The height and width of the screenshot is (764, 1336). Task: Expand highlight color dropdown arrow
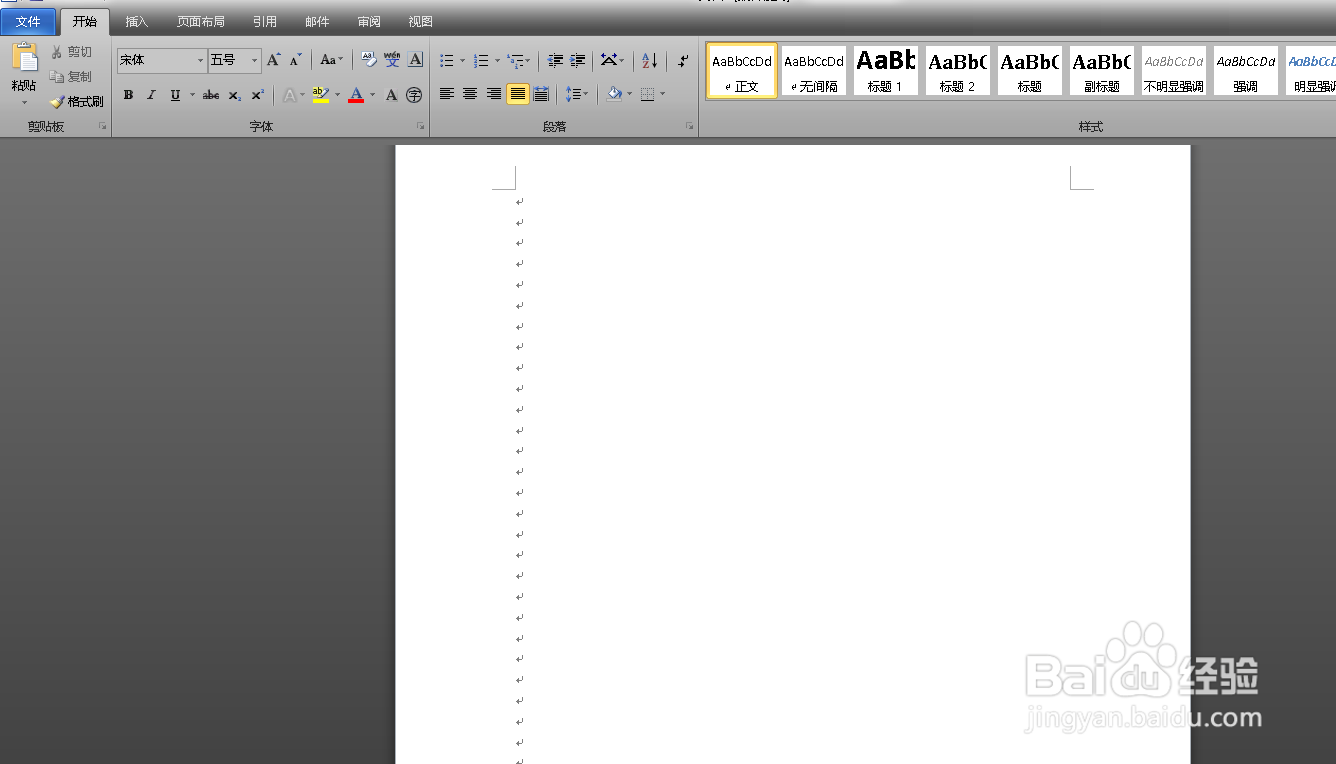coord(337,95)
